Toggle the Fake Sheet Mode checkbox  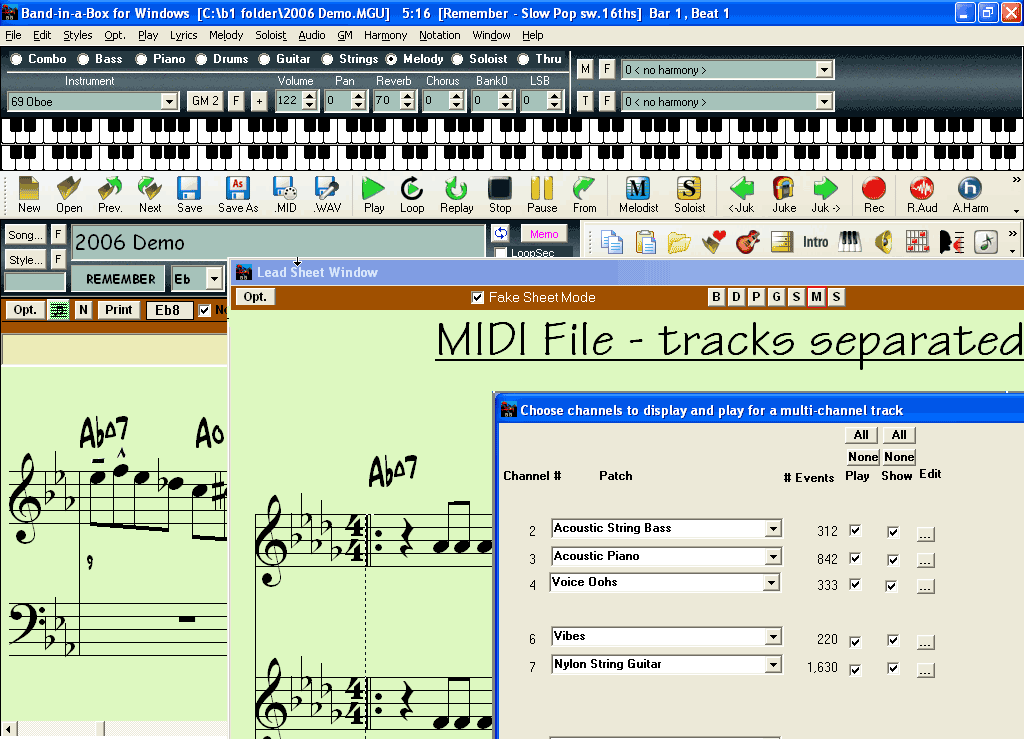coord(477,298)
